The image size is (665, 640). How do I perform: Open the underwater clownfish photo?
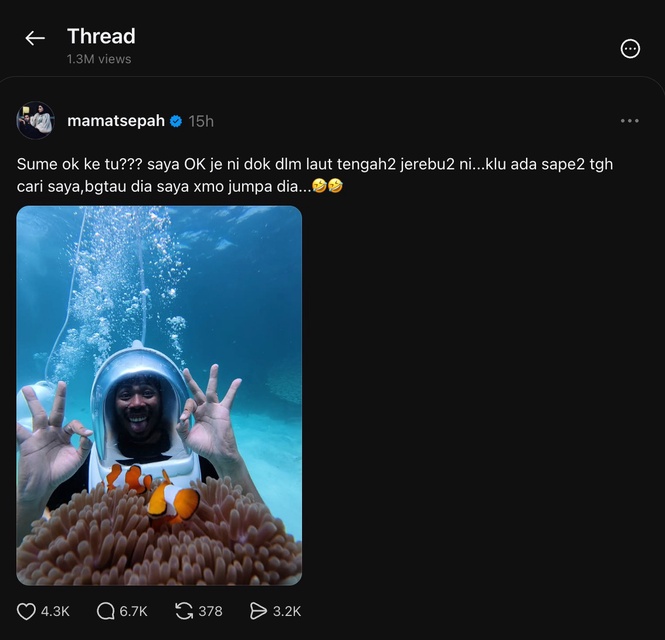(x=159, y=395)
